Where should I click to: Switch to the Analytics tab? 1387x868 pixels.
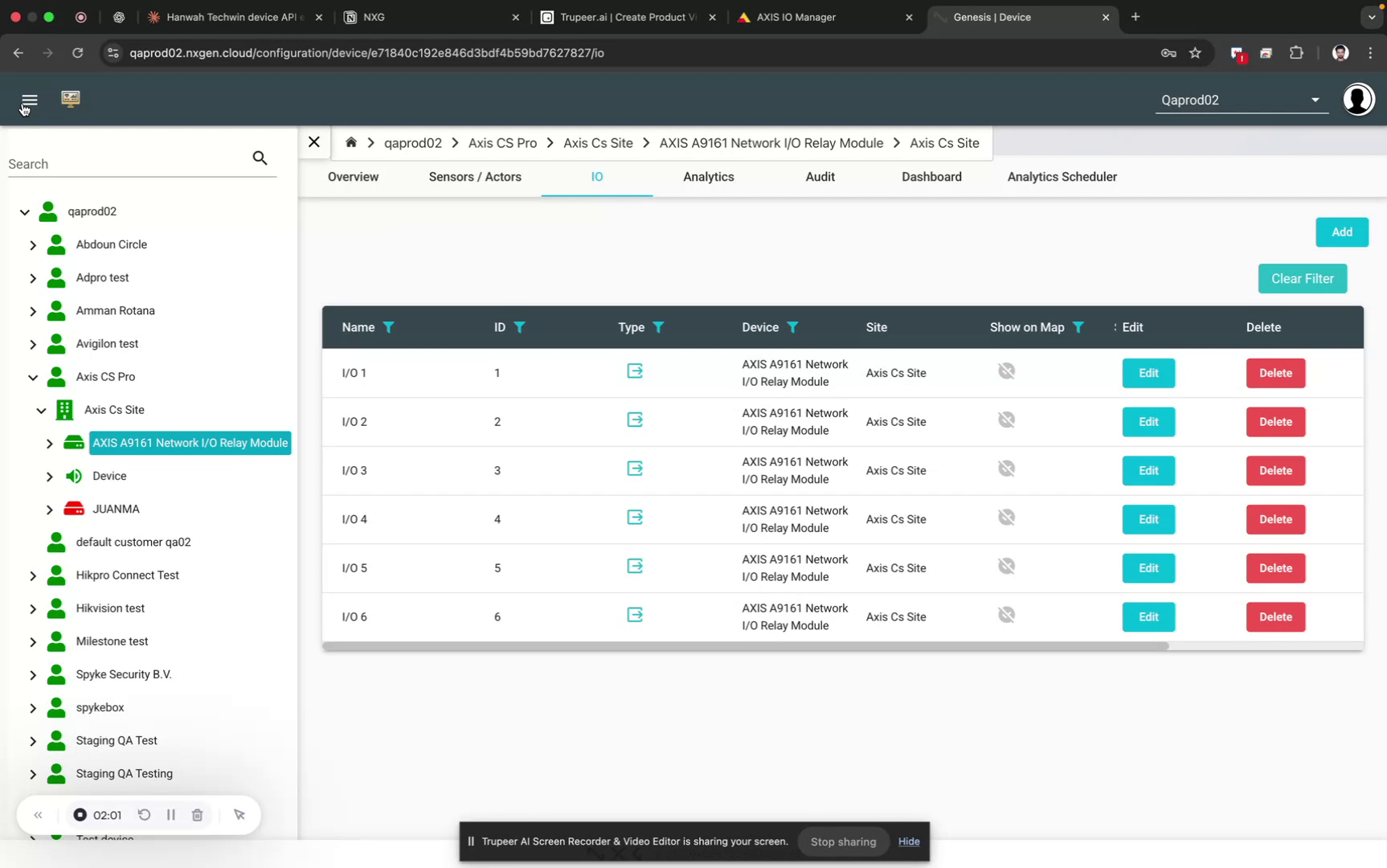[x=708, y=177]
